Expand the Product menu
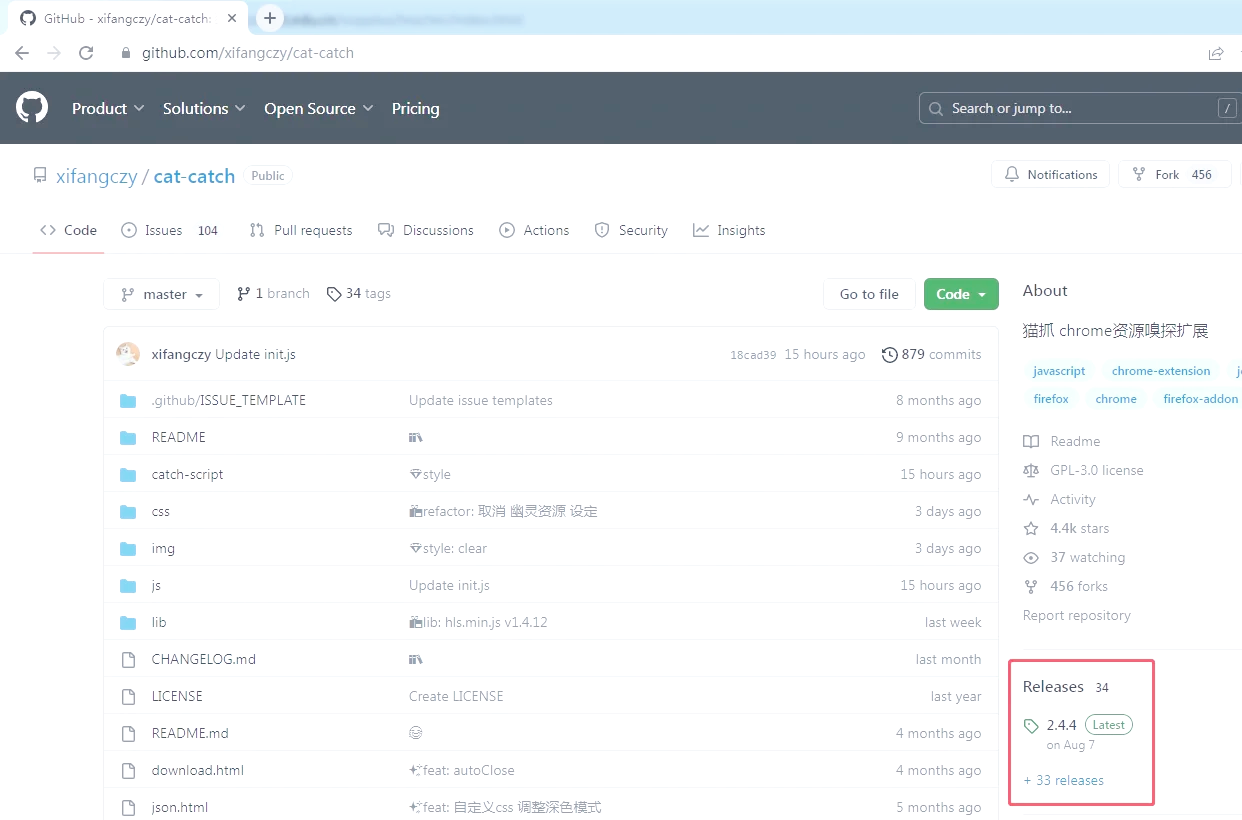The image size is (1242, 820). (x=108, y=108)
